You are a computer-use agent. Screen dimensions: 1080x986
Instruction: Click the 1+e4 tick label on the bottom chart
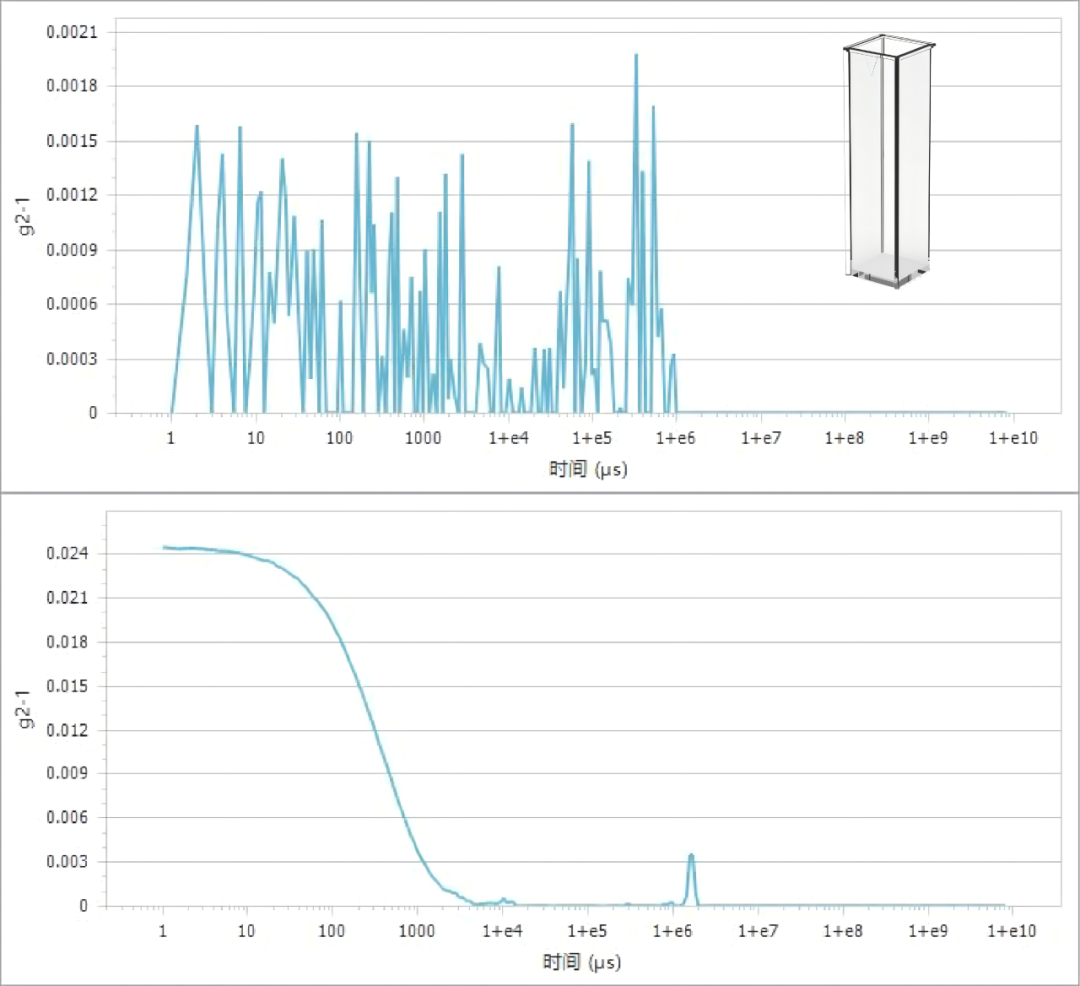pos(502,931)
